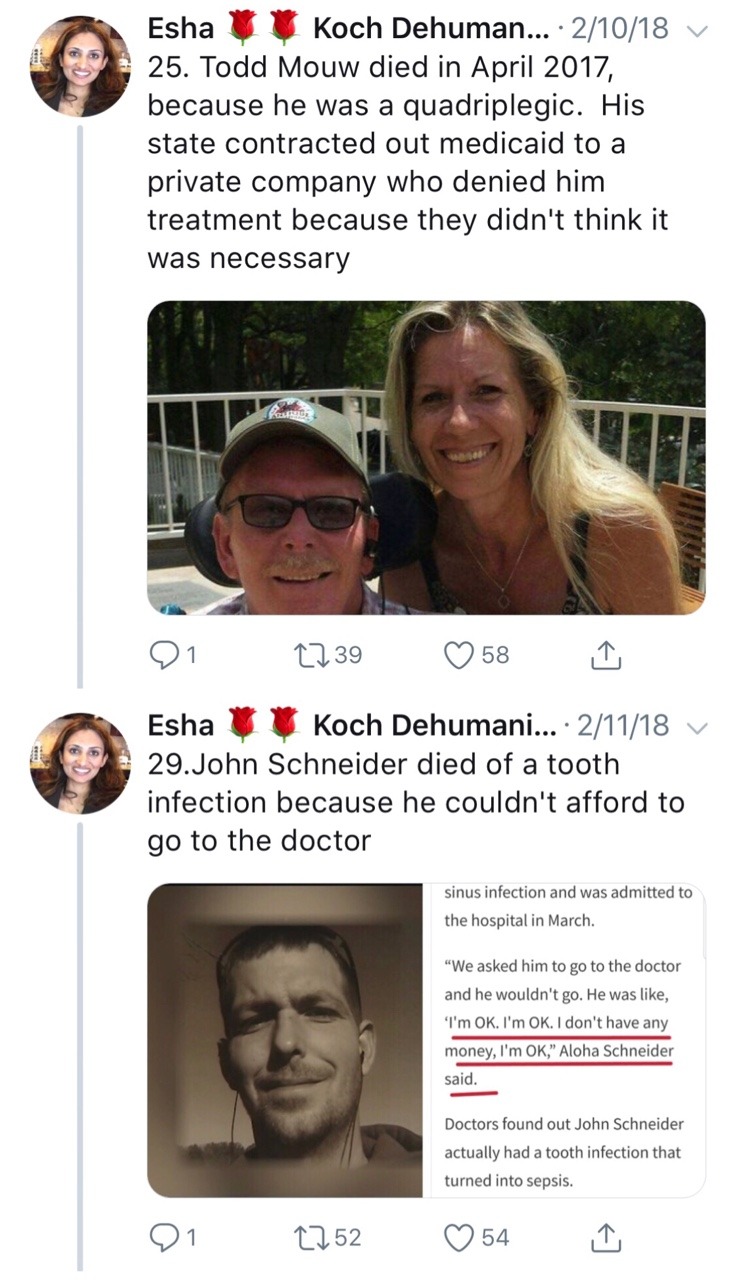
Task: Expand the chevron menu on 2/11/18 tweet
Action: [x=698, y=727]
